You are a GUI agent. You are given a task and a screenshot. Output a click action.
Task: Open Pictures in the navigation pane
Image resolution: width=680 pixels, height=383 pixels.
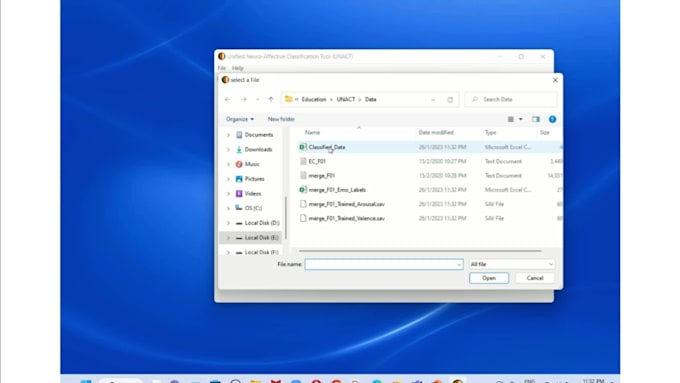click(250, 179)
